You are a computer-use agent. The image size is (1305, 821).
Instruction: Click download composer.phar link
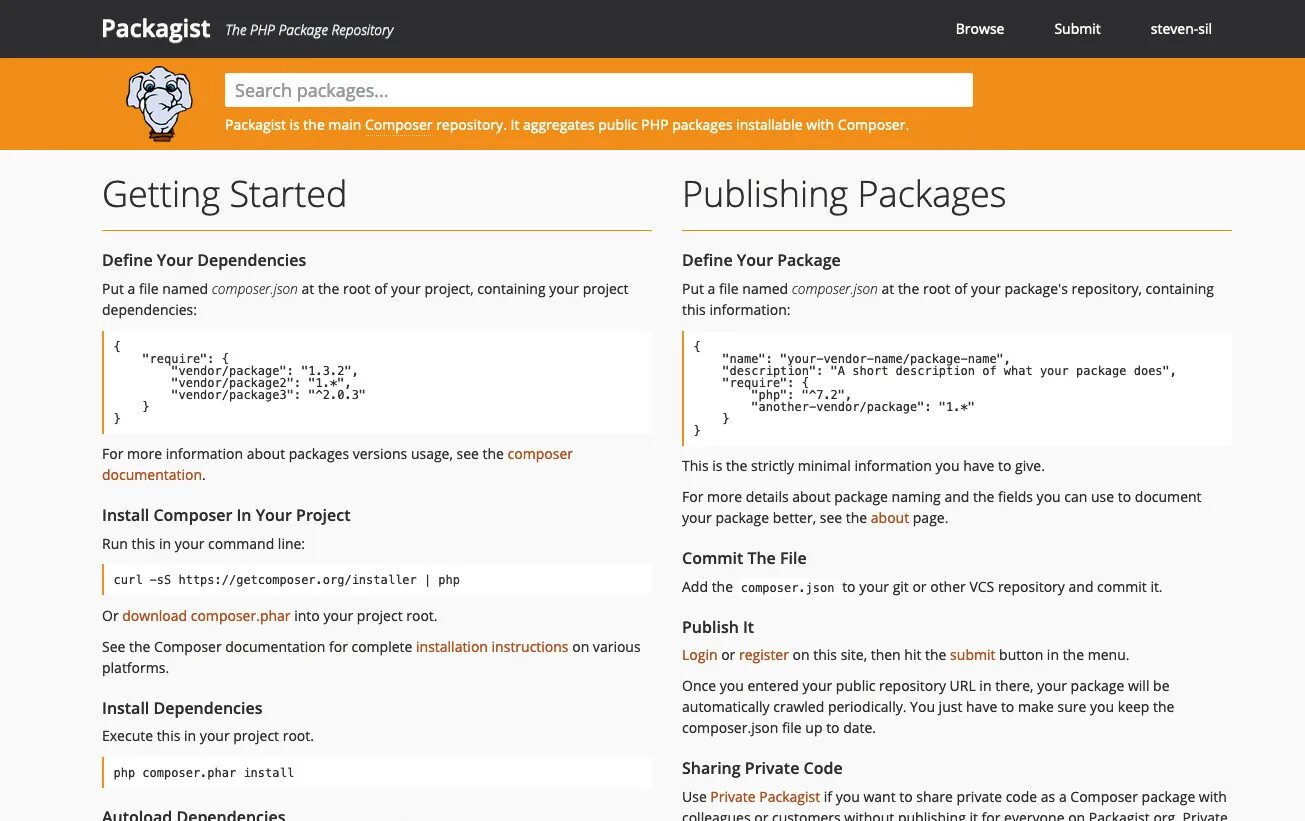[206, 615]
